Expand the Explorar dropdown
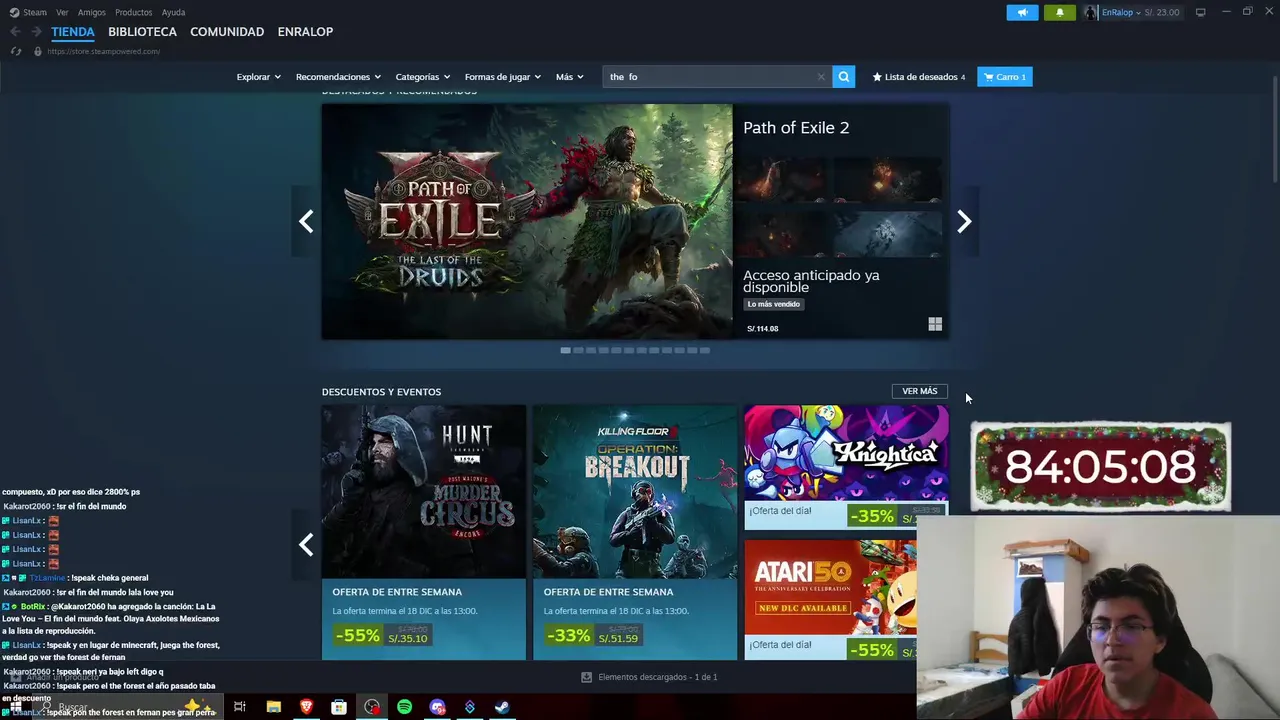Screen dimensions: 1280x720 [258, 77]
